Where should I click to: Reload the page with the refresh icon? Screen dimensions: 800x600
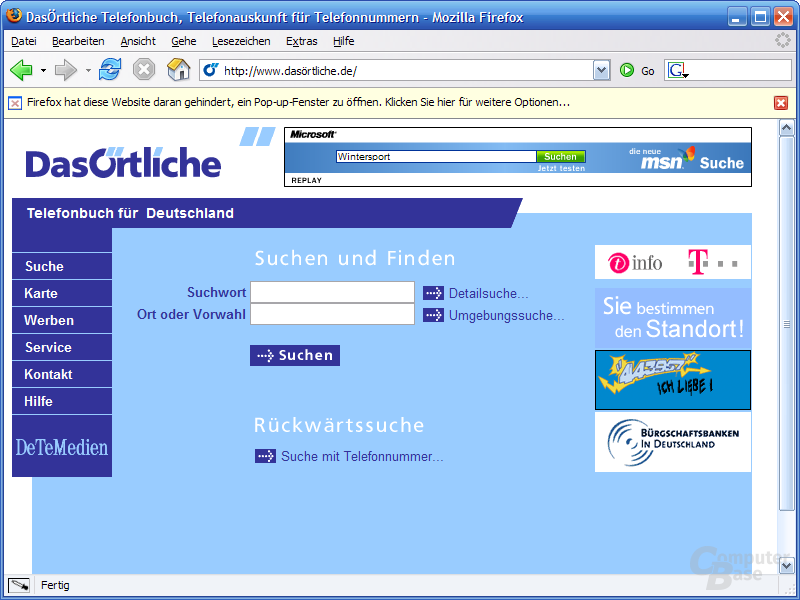(110, 69)
